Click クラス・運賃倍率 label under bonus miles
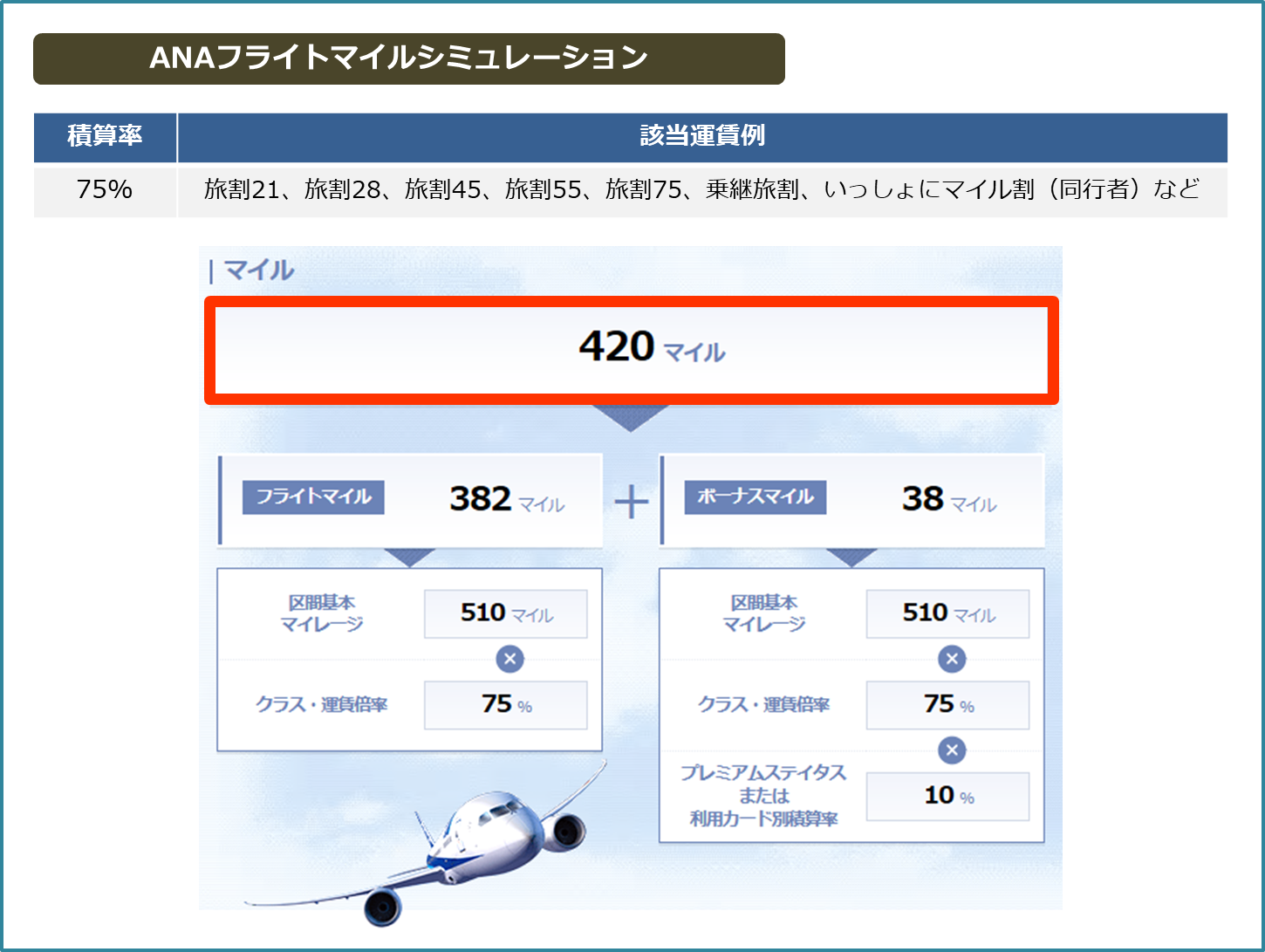The image size is (1265, 952). click(764, 704)
